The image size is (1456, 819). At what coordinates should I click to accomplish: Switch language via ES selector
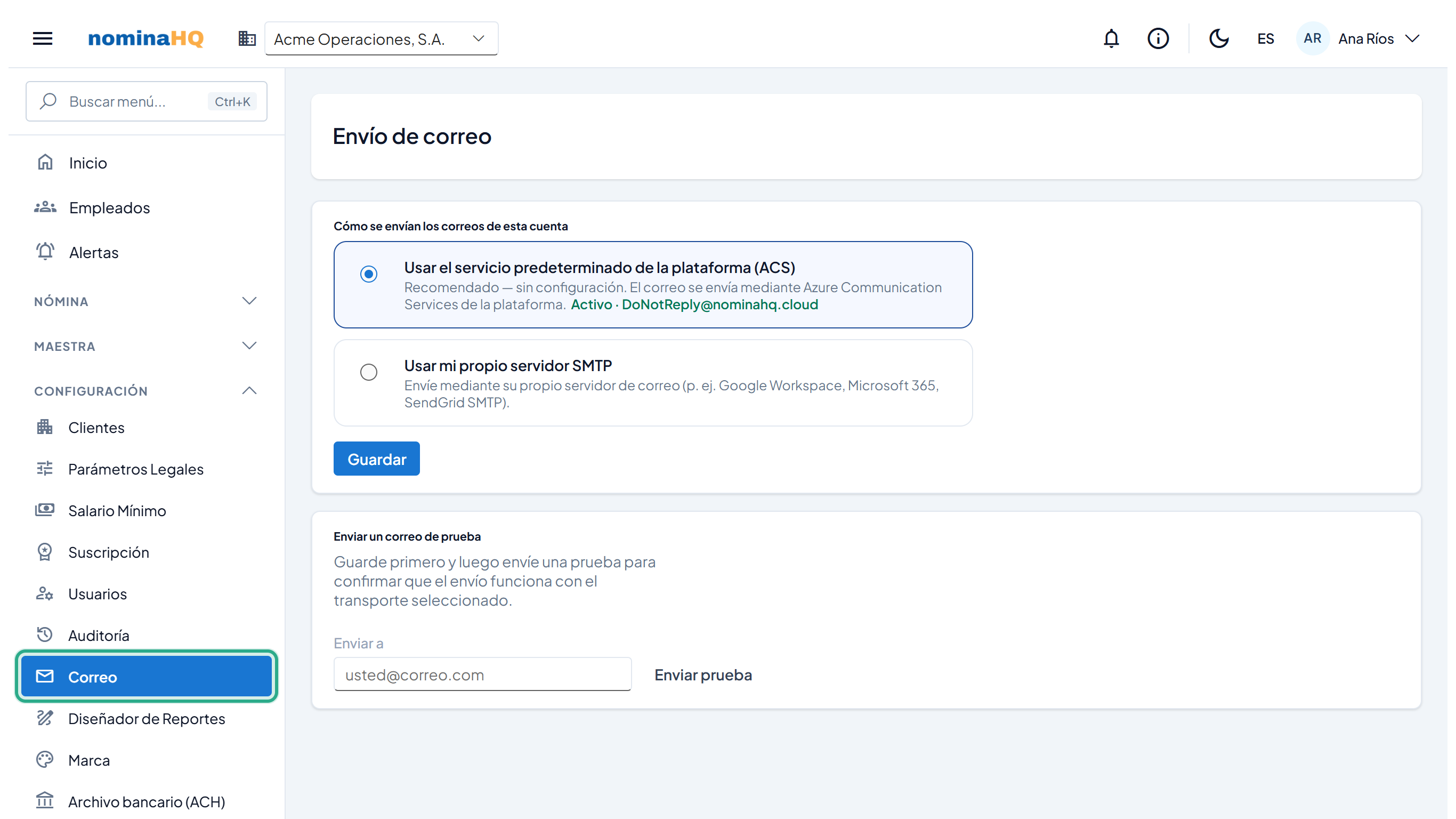click(1265, 38)
